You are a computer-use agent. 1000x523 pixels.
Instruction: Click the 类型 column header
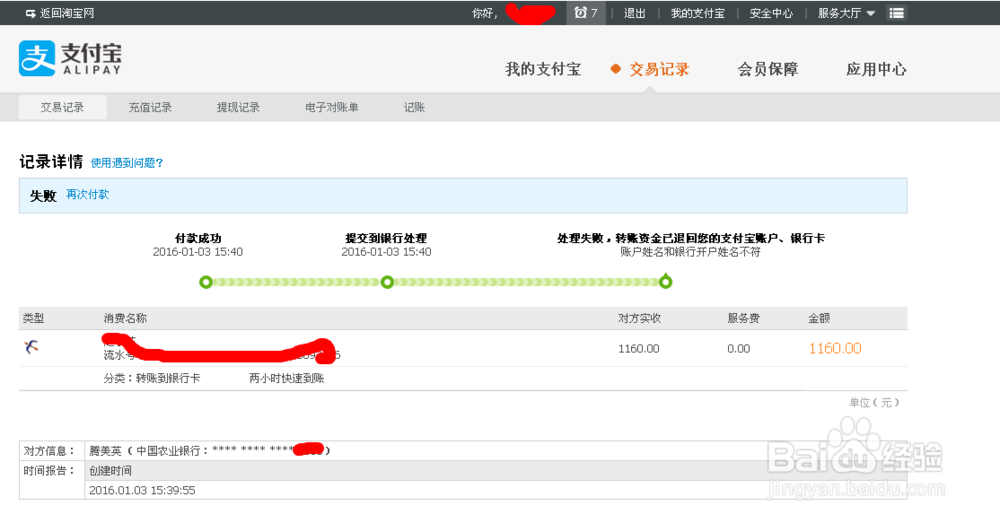[33, 318]
